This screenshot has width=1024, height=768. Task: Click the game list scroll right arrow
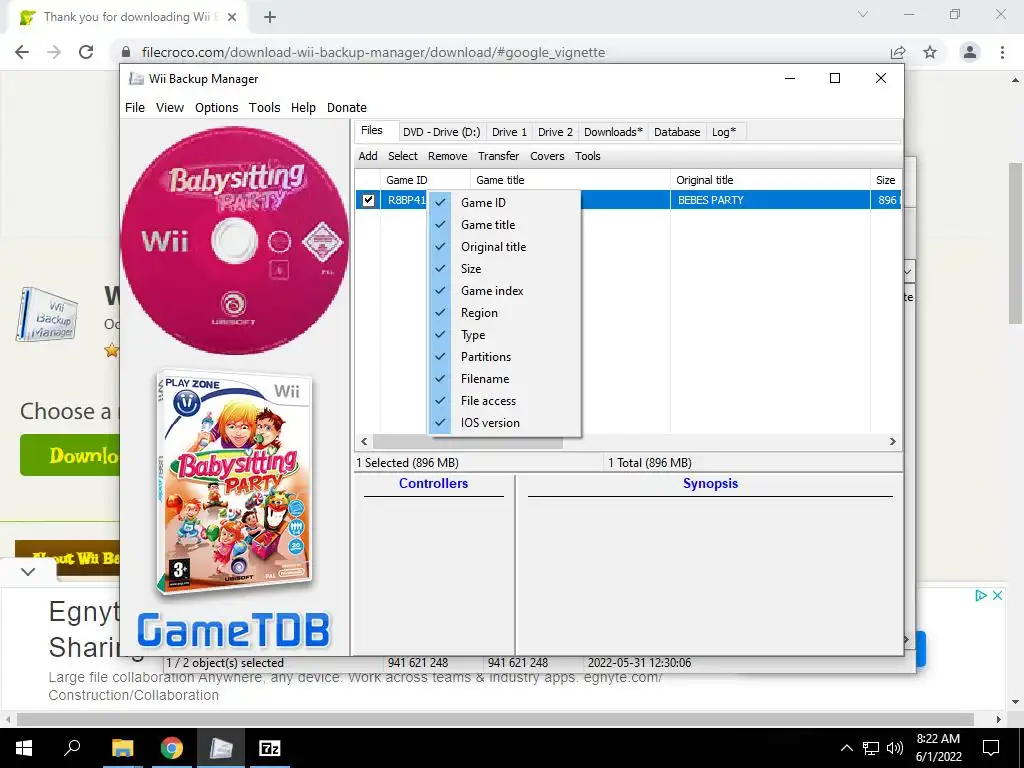[893, 441]
